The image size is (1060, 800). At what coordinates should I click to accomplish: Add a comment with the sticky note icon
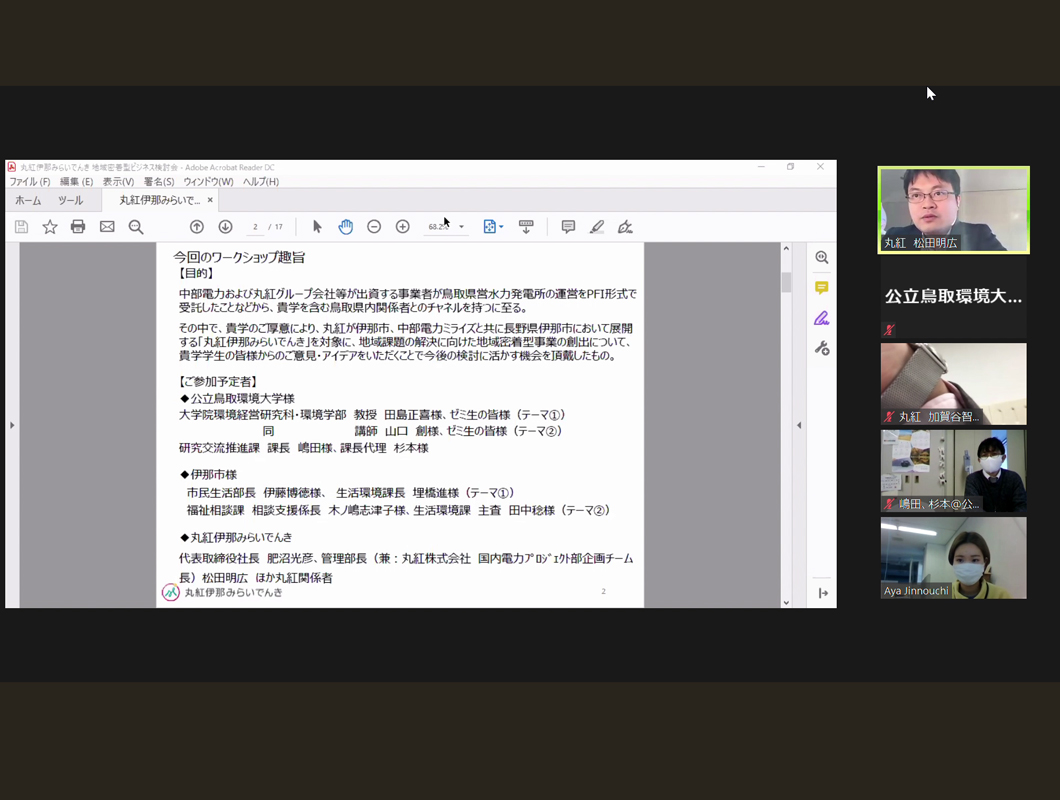click(x=568, y=227)
